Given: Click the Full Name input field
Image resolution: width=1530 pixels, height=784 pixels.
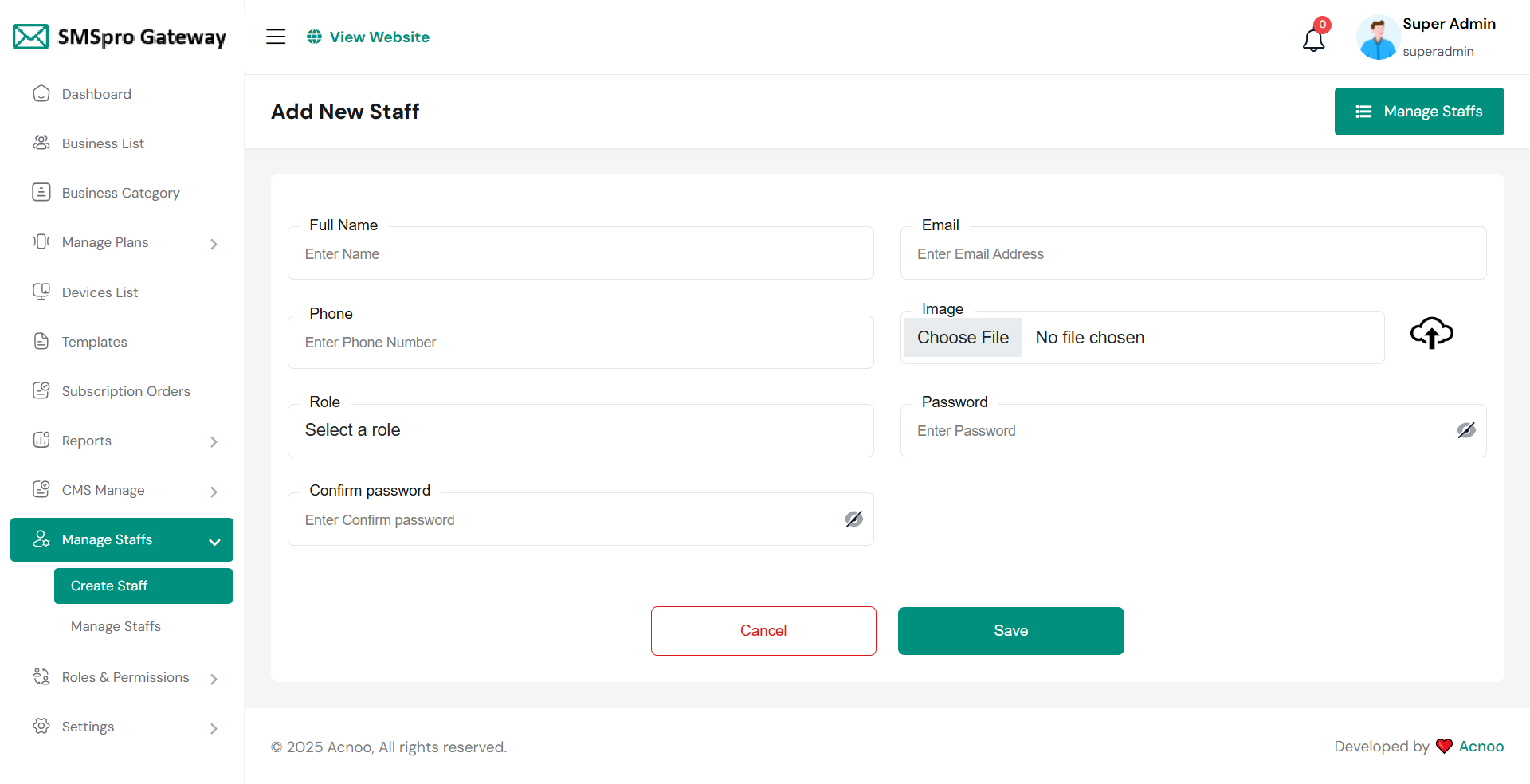Looking at the screenshot, I should 580,254.
